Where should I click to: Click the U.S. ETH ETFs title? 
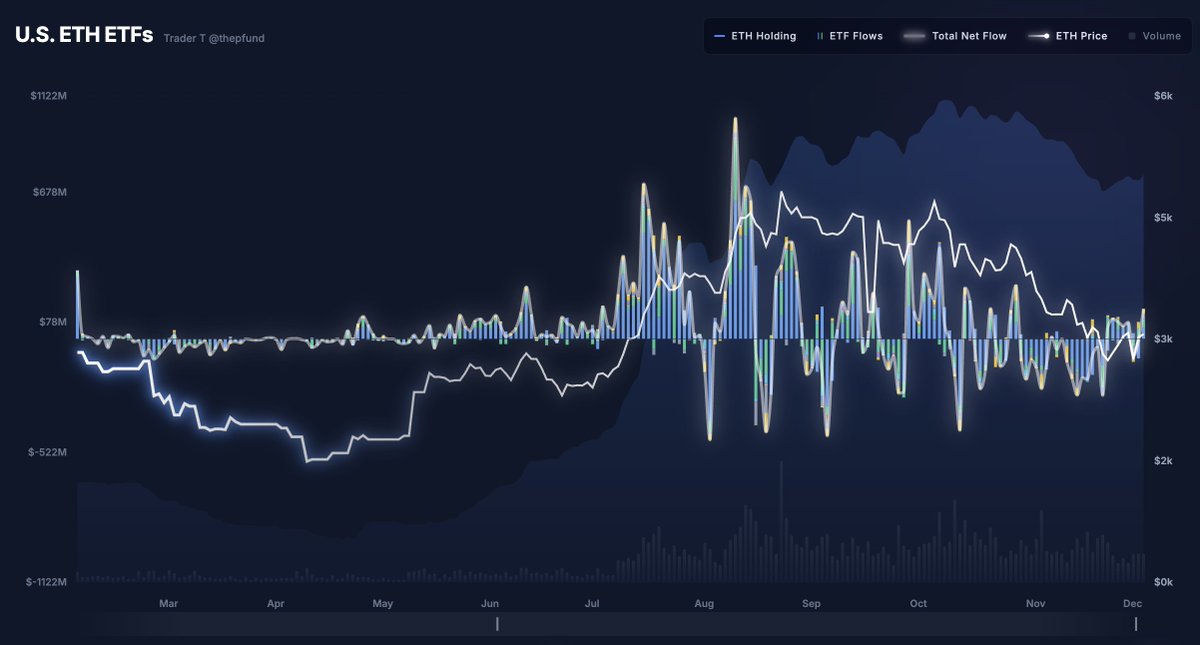[x=84, y=35]
